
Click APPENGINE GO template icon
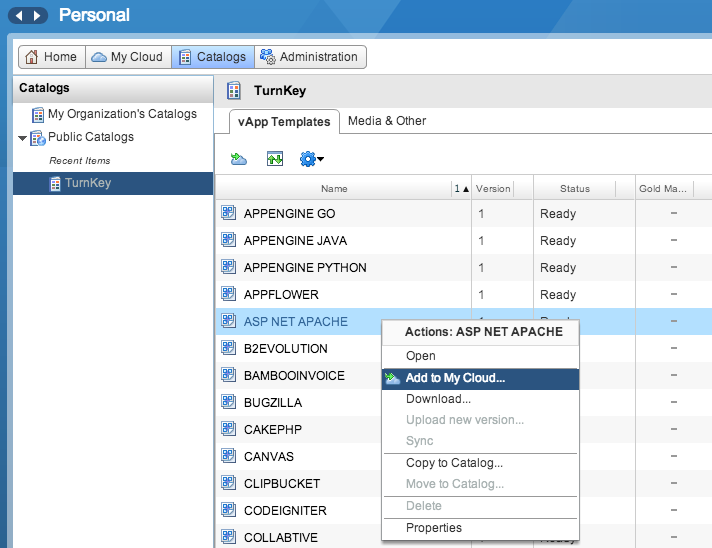click(228, 212)
